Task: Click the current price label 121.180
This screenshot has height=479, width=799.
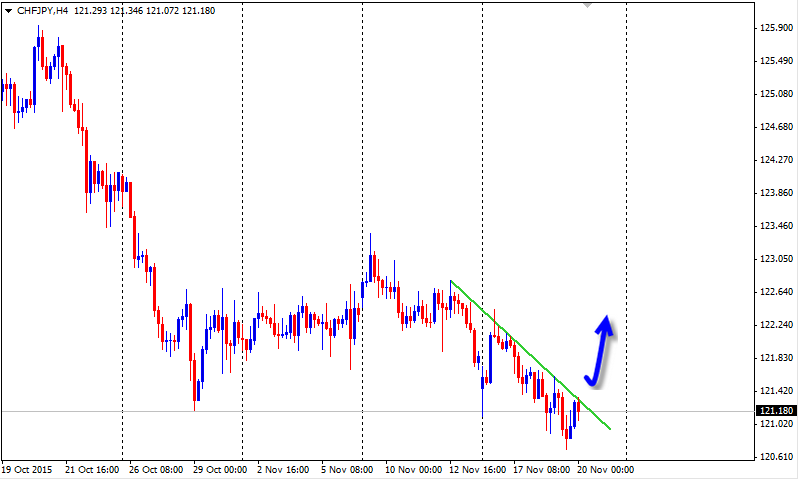Action: (x=776, y=411)
